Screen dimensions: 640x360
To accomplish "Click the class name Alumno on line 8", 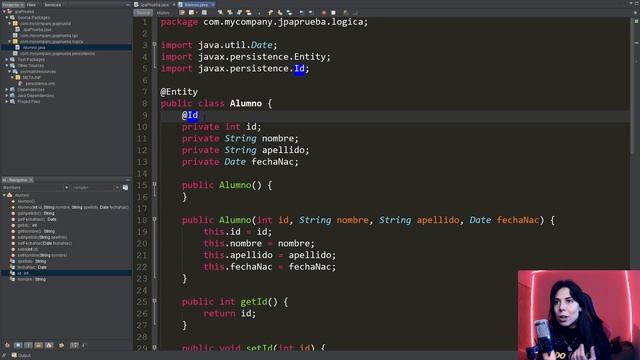I will pos(245,104).
